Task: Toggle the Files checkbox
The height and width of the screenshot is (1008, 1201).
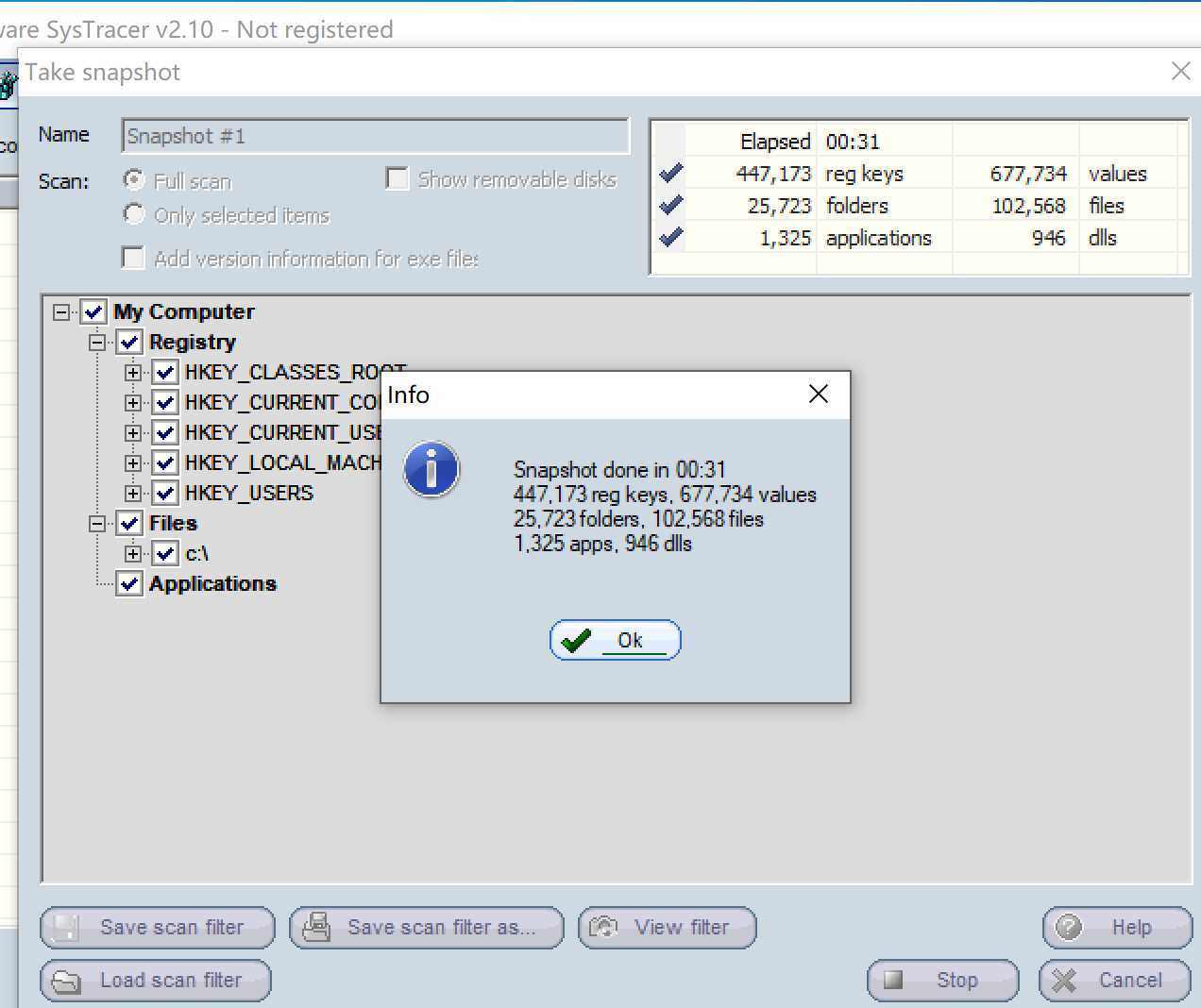Action: click(129, 523)
